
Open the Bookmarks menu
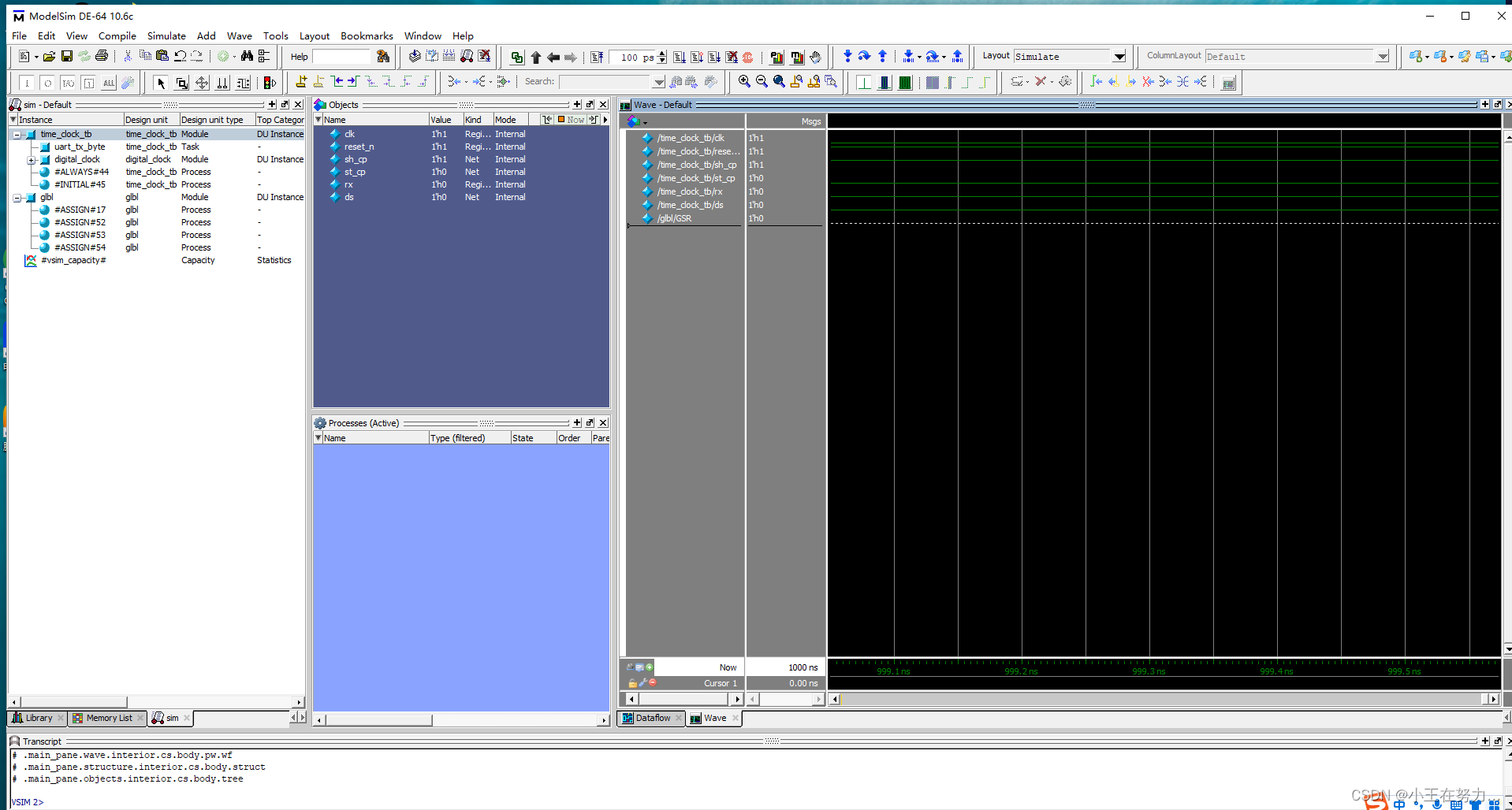coord(367,35)
